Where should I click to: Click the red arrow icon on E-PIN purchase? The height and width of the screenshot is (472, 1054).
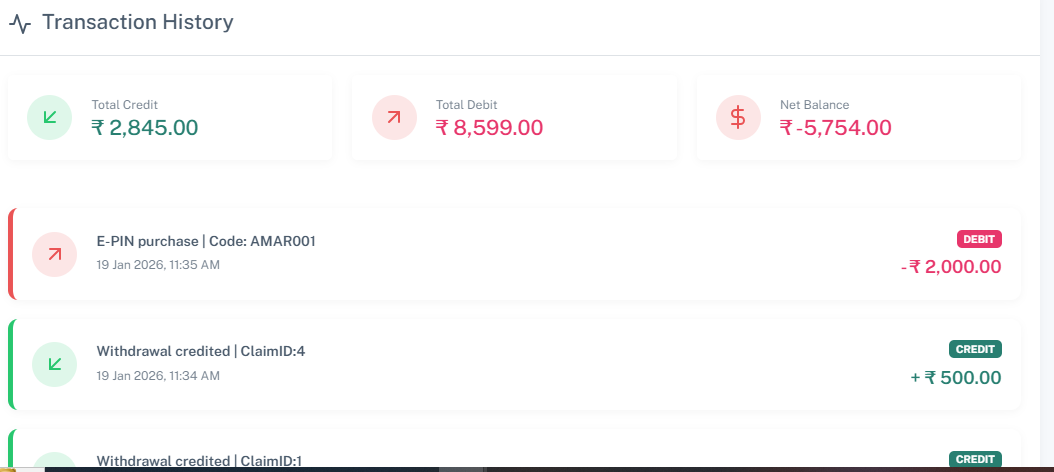tap(55, 254)
